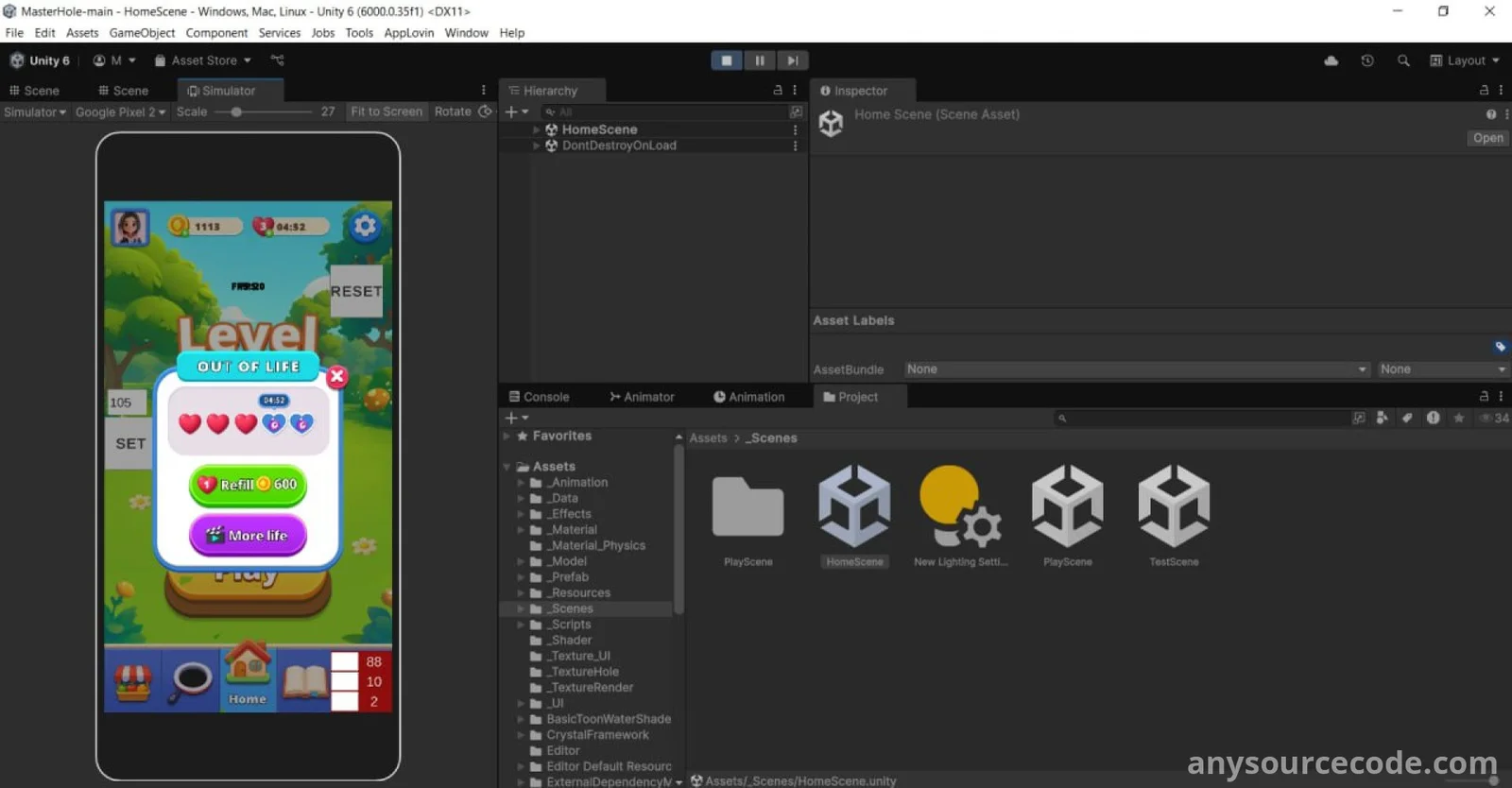Image resolution: width=1512 pixels, height=788 pixels.
Task: Open the Google Pixel 2 device dropdown
Action: pos(120,112)
